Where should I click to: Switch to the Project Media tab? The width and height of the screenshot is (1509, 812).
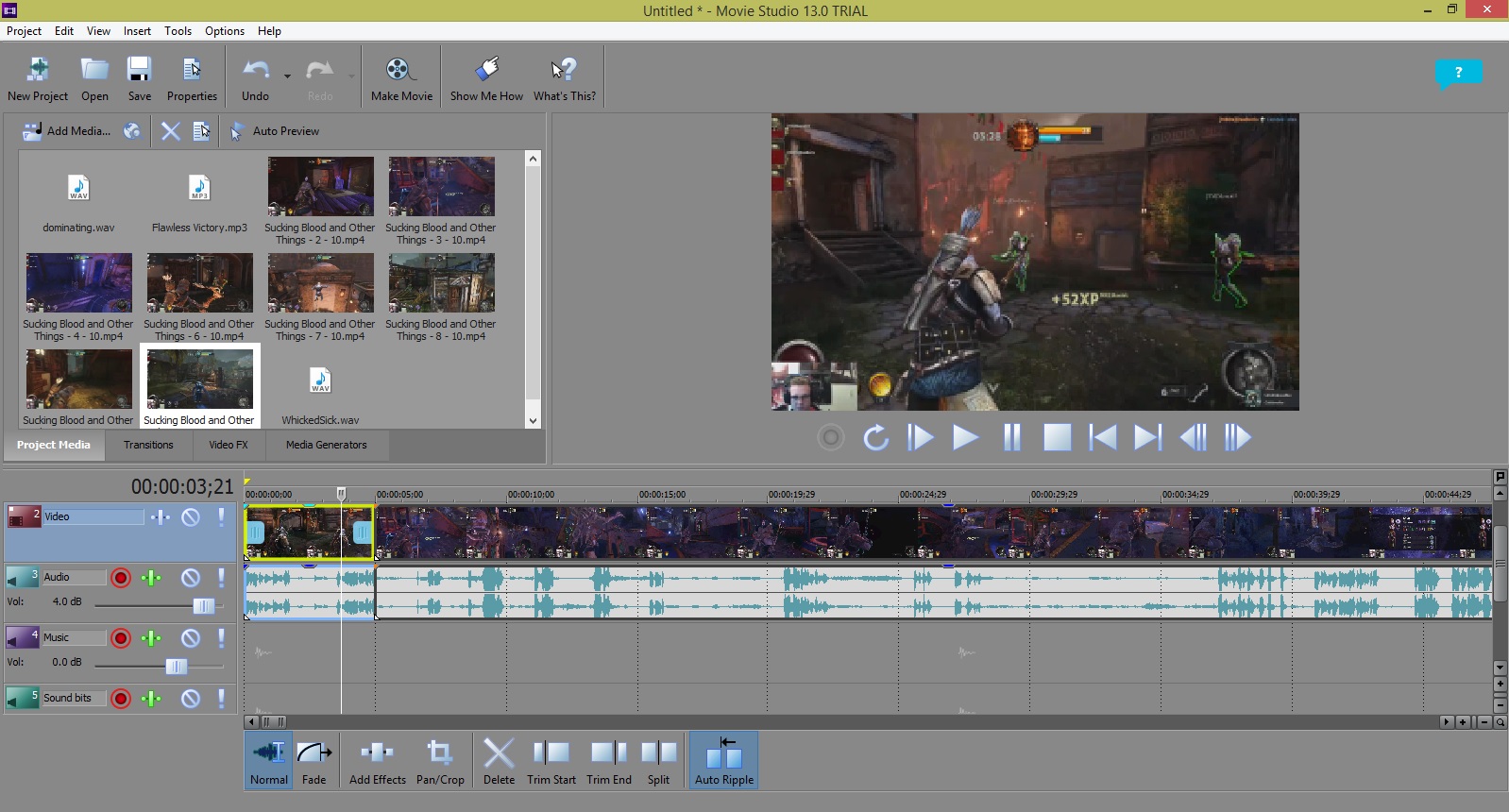(54, 445)
